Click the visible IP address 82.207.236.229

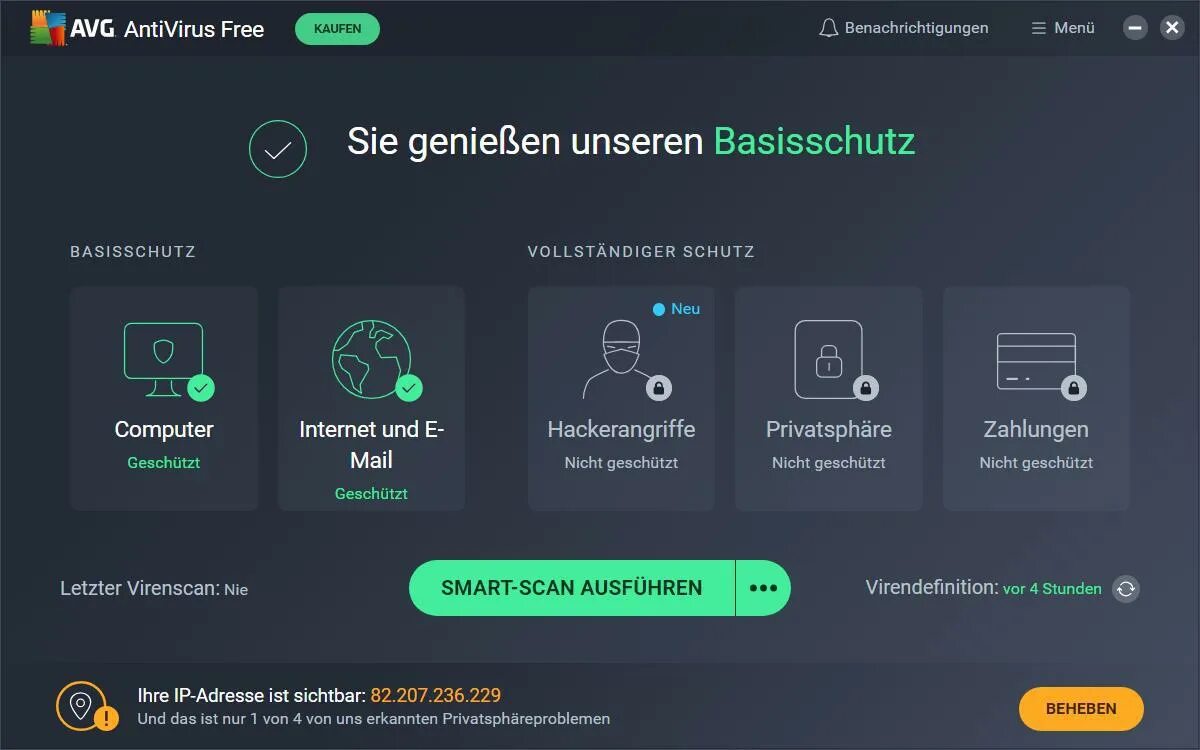[436, 695]
